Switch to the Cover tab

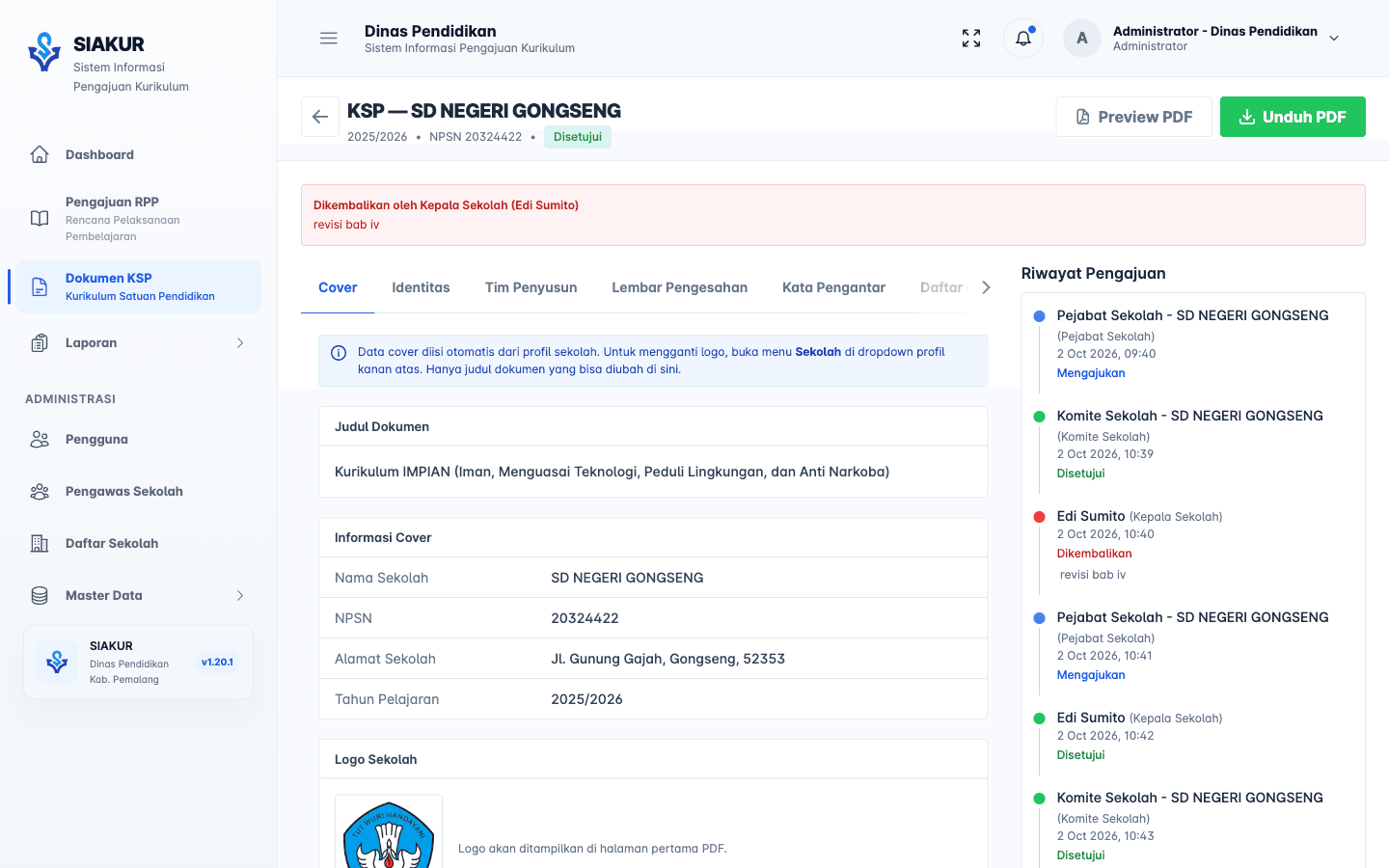[338, 287]
